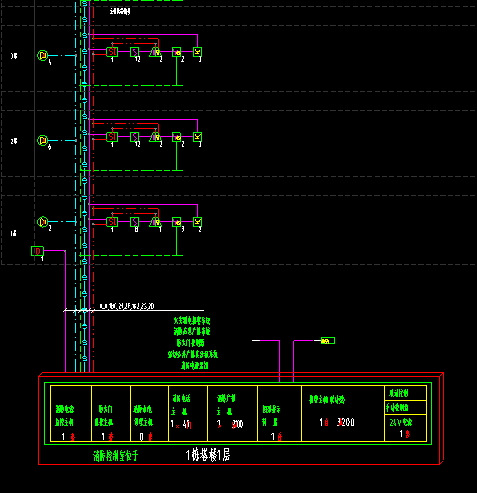Screen dimensions: 477x493
Task: Select the white cable annotation text above cabinet
Action: pos(127,306)
